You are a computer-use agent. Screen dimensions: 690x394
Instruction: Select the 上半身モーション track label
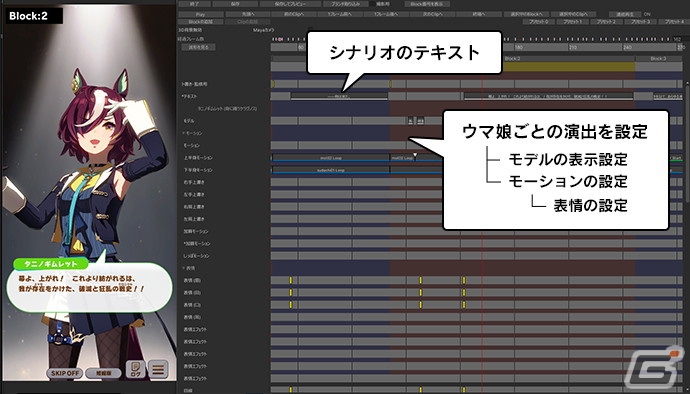click(x=198, y=158)
